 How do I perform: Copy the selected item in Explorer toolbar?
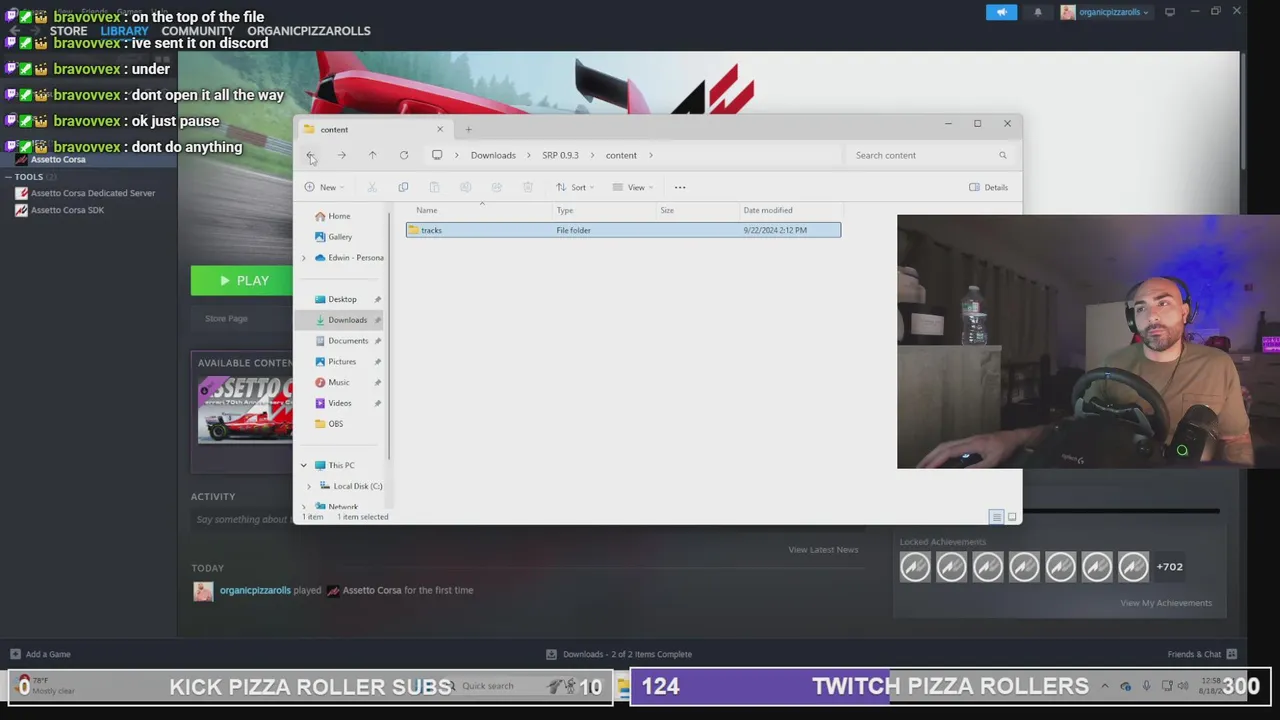[x=403, y=187]
